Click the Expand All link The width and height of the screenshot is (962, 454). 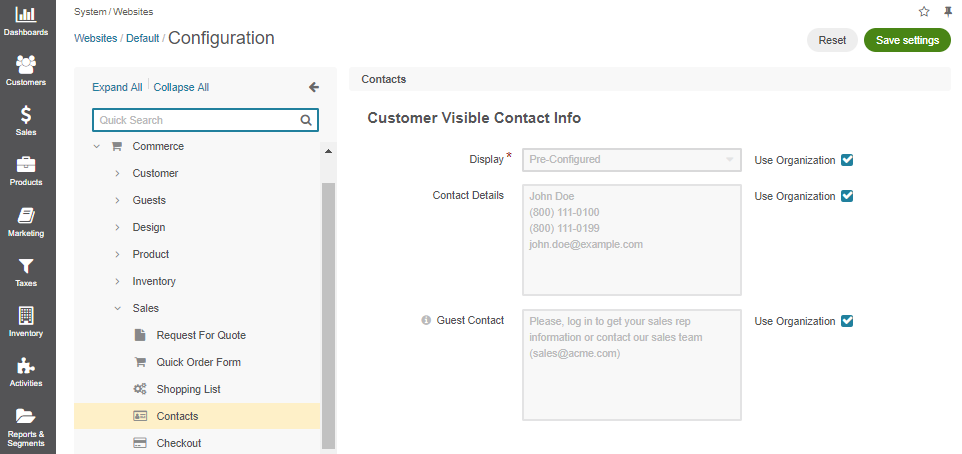pyautogui.click(x=117, y=87)
